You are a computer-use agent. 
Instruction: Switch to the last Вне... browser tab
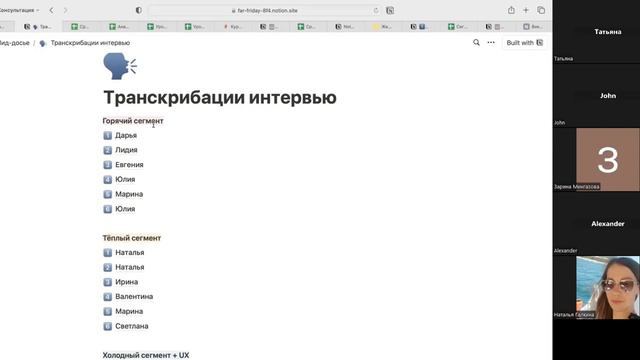[533, 27]
